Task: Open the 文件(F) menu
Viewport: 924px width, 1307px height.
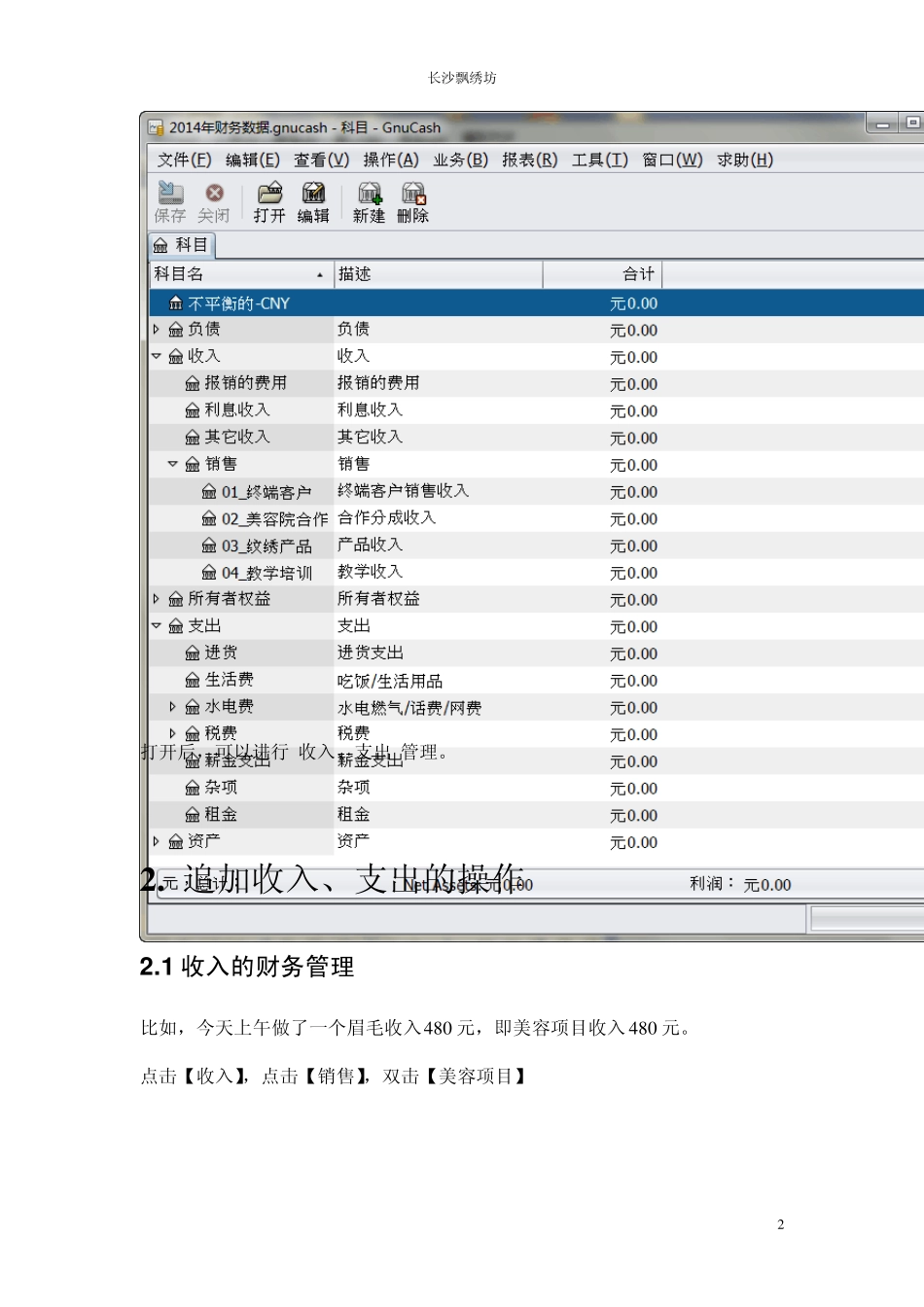Action: (x=184, y=159)
